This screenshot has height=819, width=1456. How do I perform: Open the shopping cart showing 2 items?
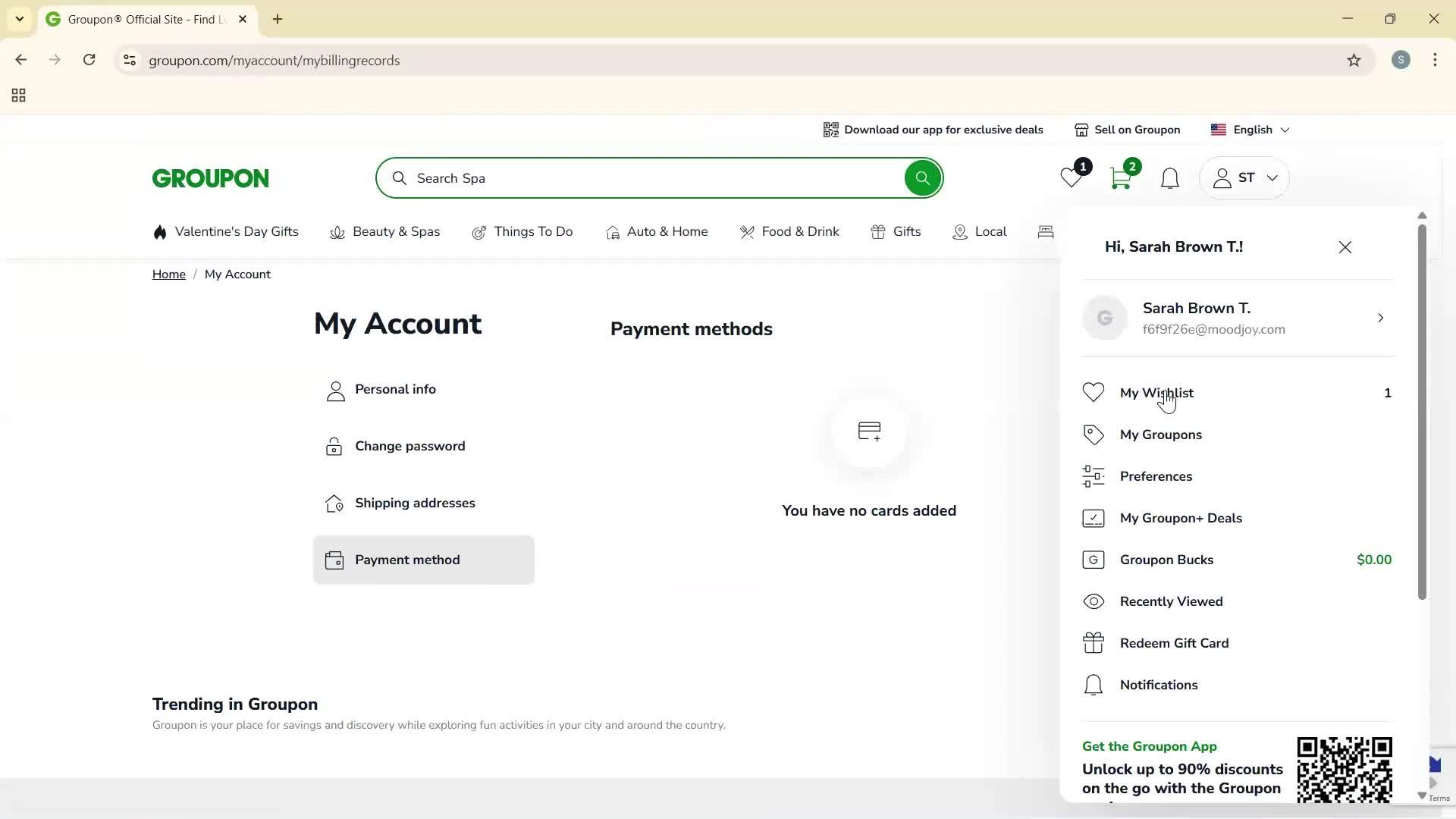[1120, 177]
